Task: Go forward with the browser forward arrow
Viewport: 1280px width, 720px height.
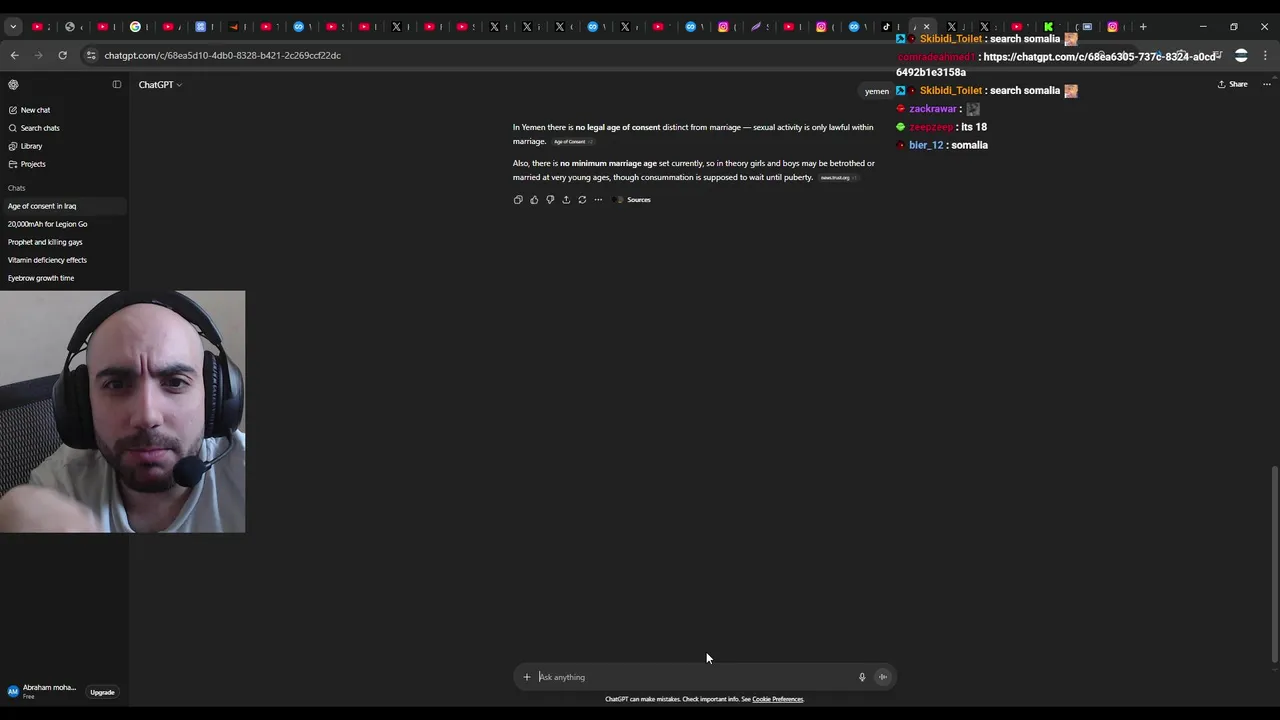Action: tap(38, 55)
